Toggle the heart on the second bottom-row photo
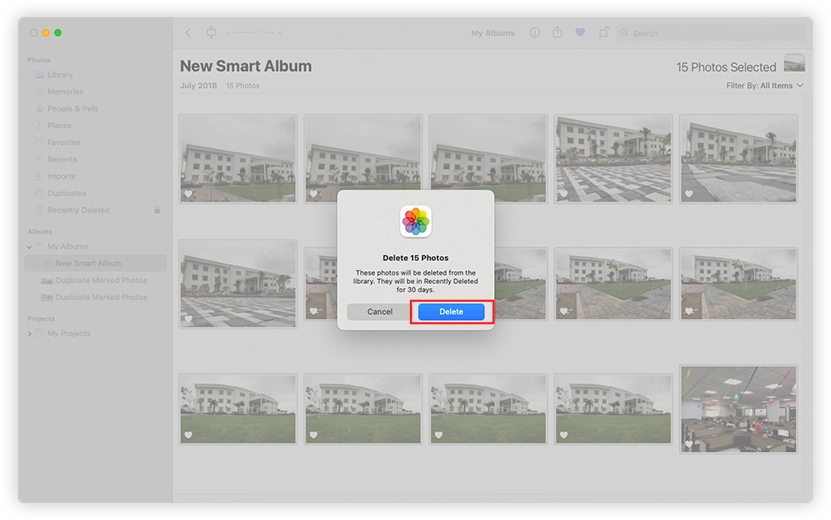Screen dimensions: 831x520 (313, 435)
